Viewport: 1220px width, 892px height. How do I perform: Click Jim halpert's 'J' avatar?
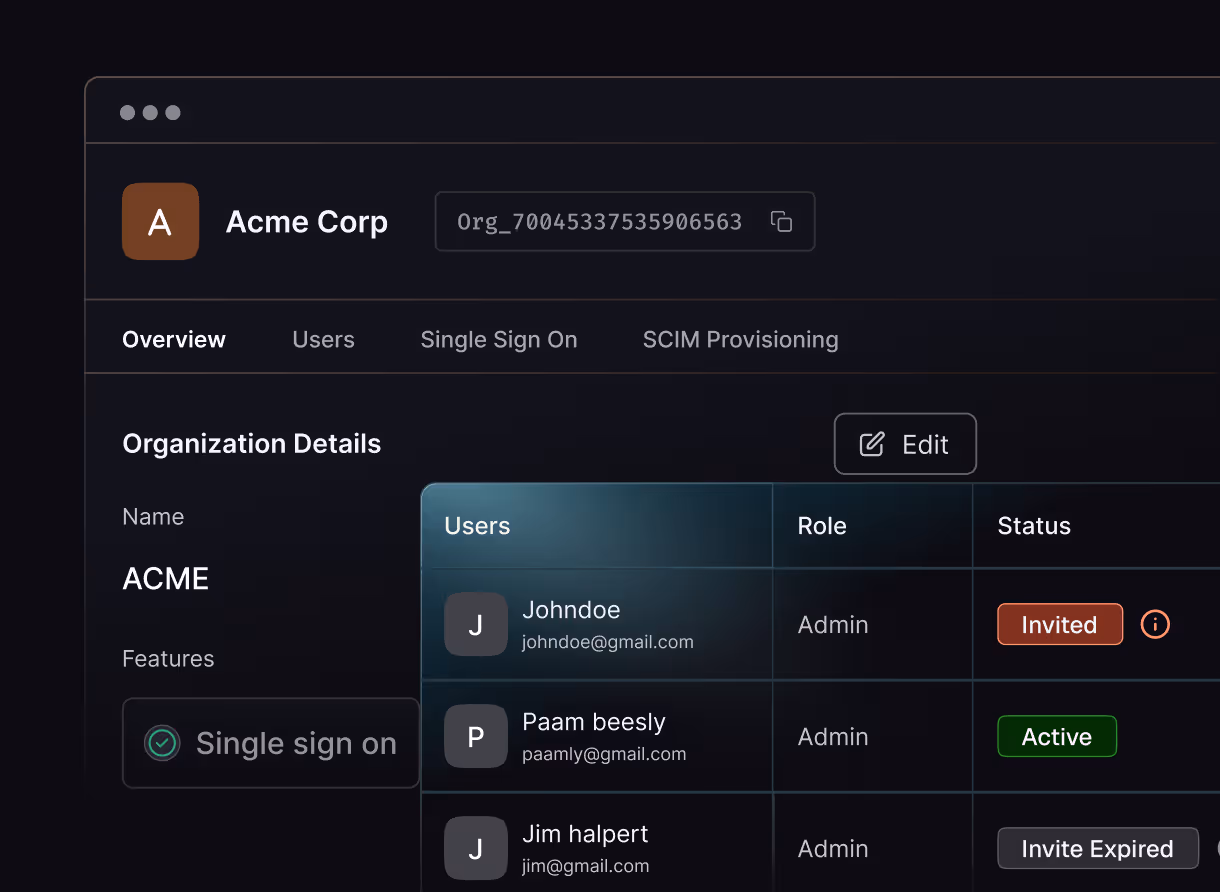pyautogui.click(x=476, y=848)
